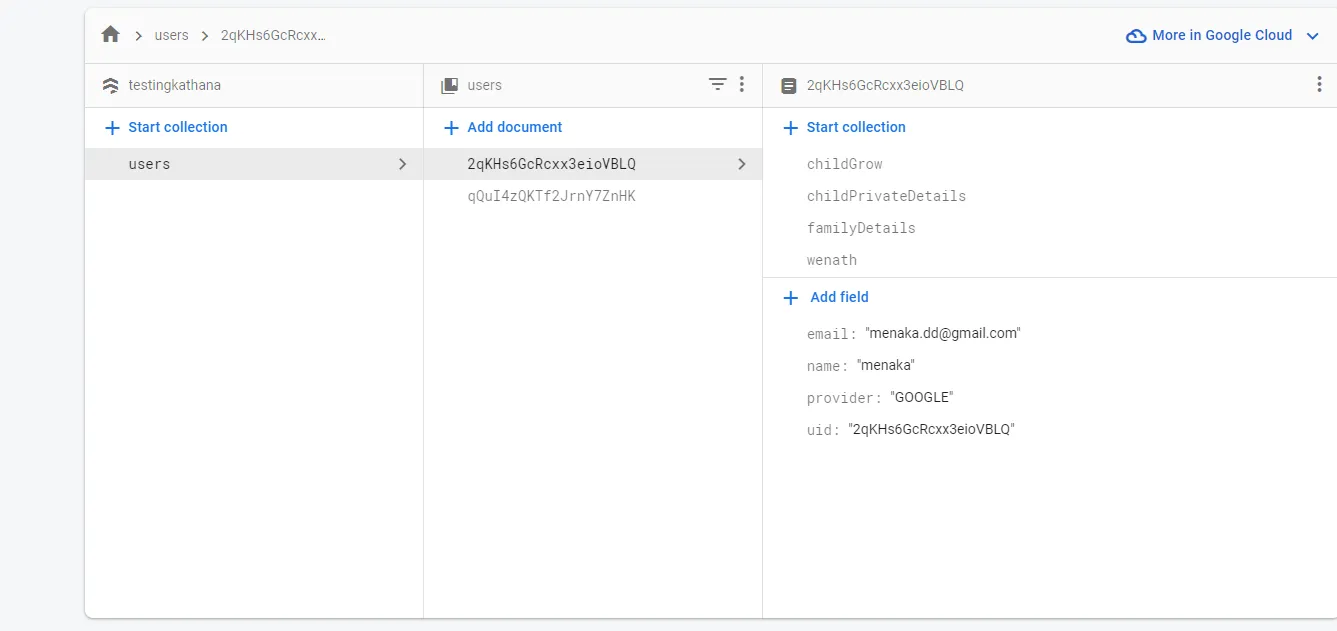Click users in the breadcrumb path
The width and height of the screenshot is (1337, 631).
point(172,35)
